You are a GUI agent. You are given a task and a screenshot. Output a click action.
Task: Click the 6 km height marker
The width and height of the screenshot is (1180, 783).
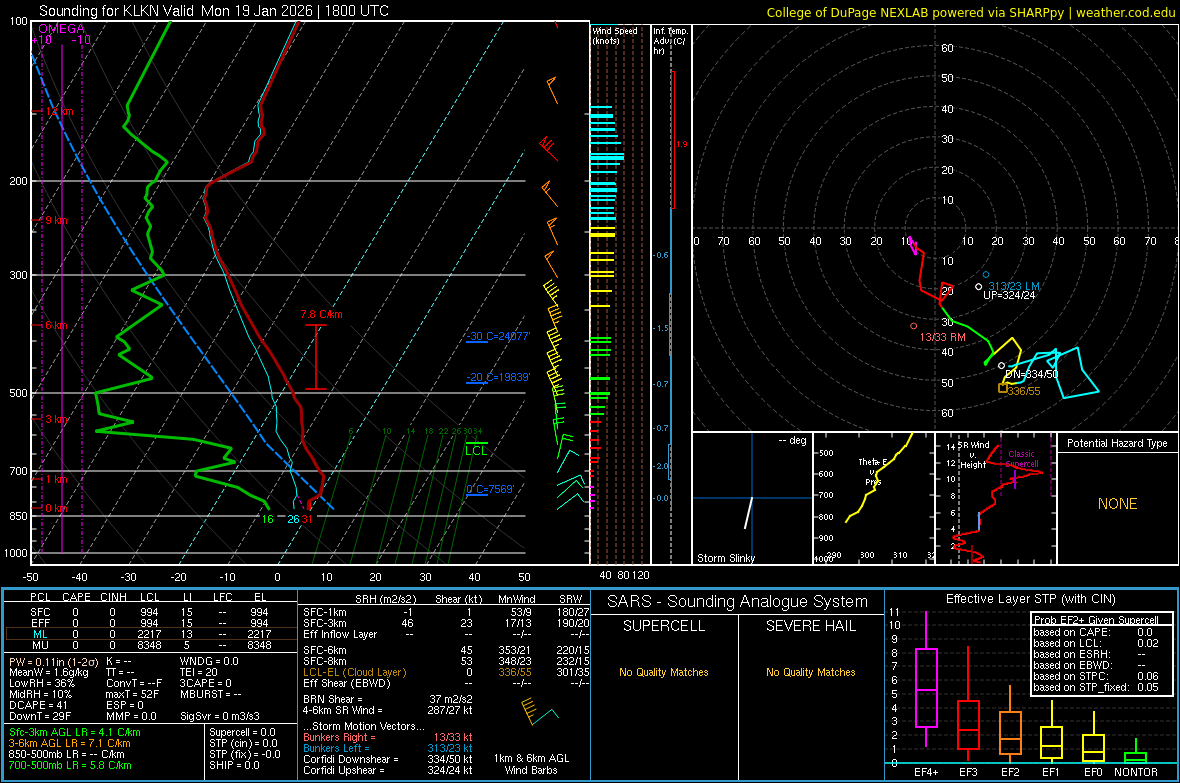point(56,325)
